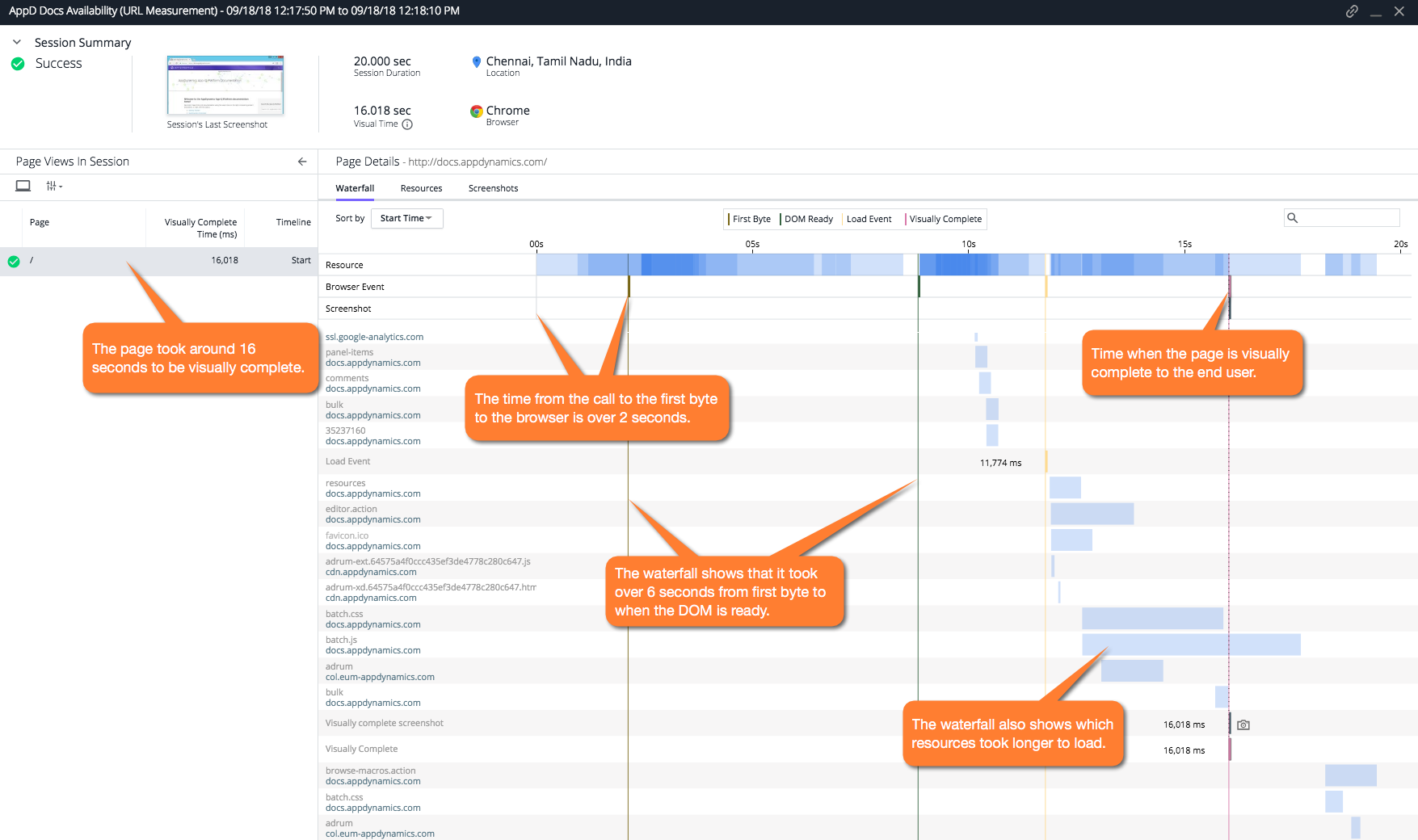Toggle the Load Event legend marker
Viewport: 1418px width, 840px height.
pyautogui.click(x=867, y=219)
